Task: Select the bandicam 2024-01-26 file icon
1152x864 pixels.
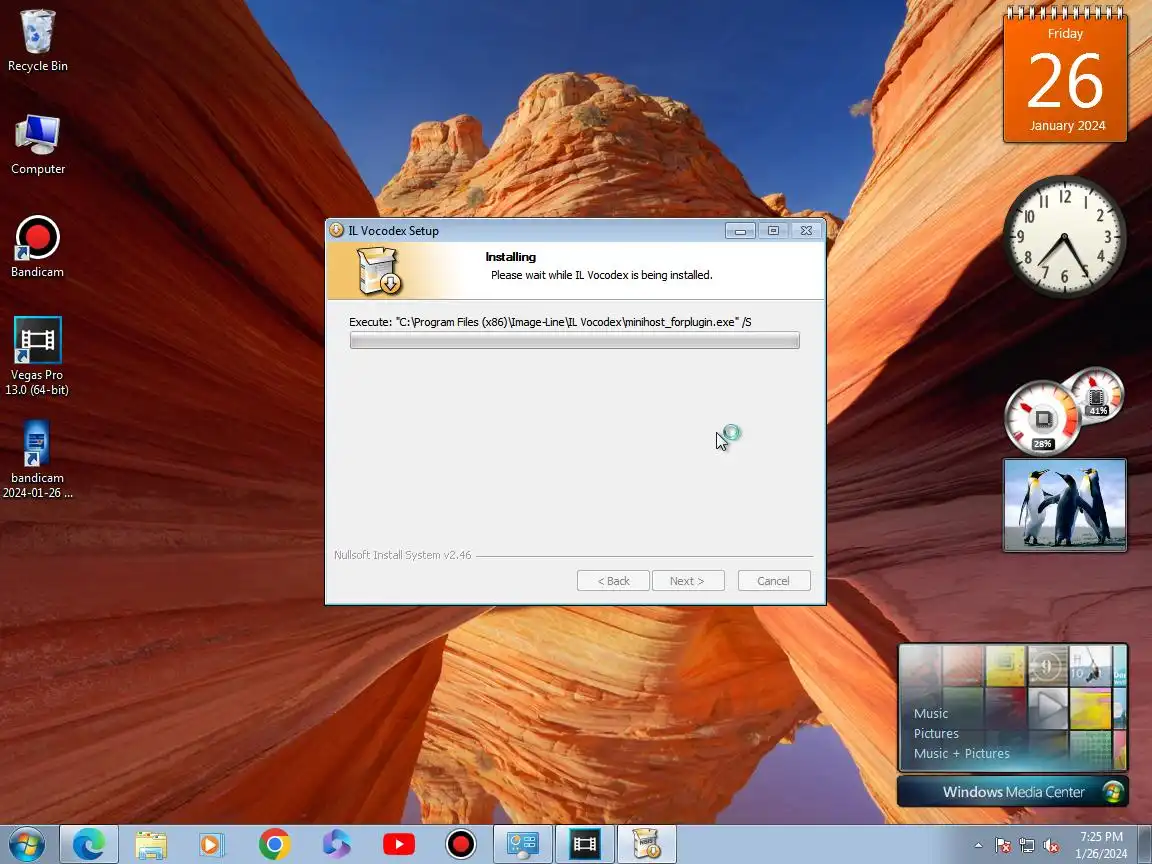Action: click(x=37, y=459)
